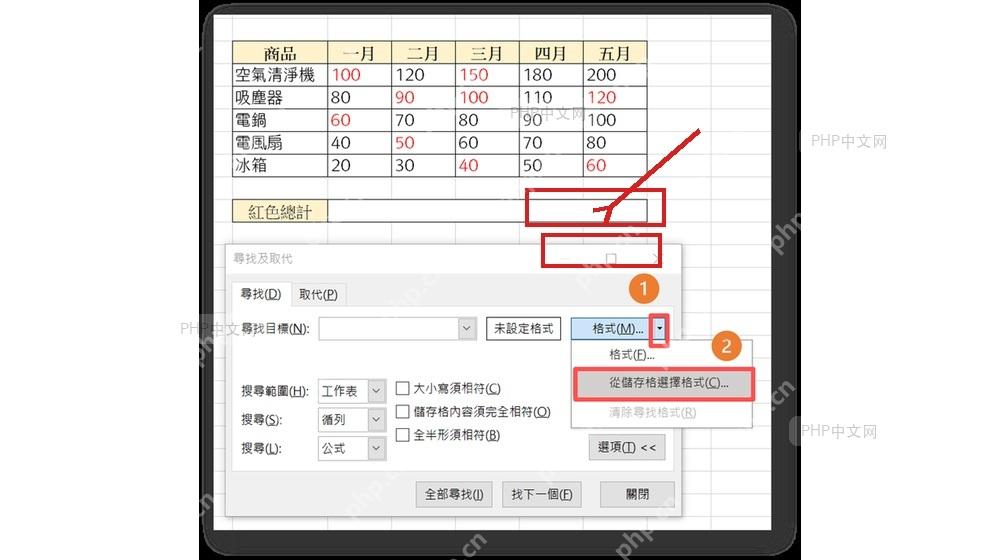Switch to the 取代(P) tab
This screenshot has width=1000, height=560.
(318, 295)
